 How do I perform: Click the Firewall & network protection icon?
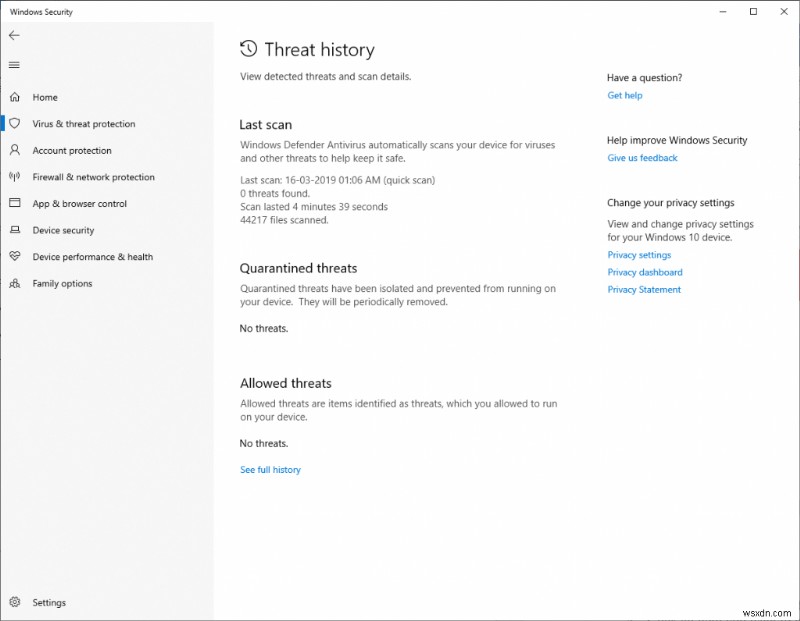point(14,177)
